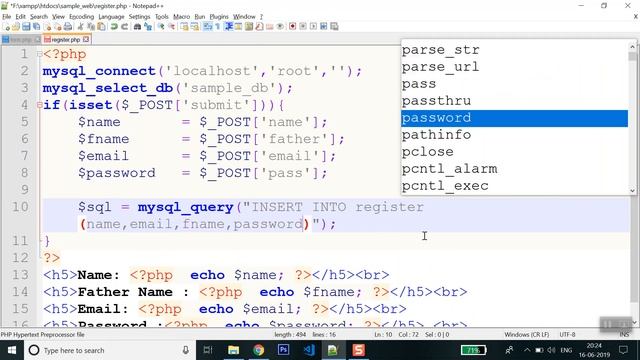Click the Close document toolbar icon
Screen dimensions: 640x360
(47, 27)
